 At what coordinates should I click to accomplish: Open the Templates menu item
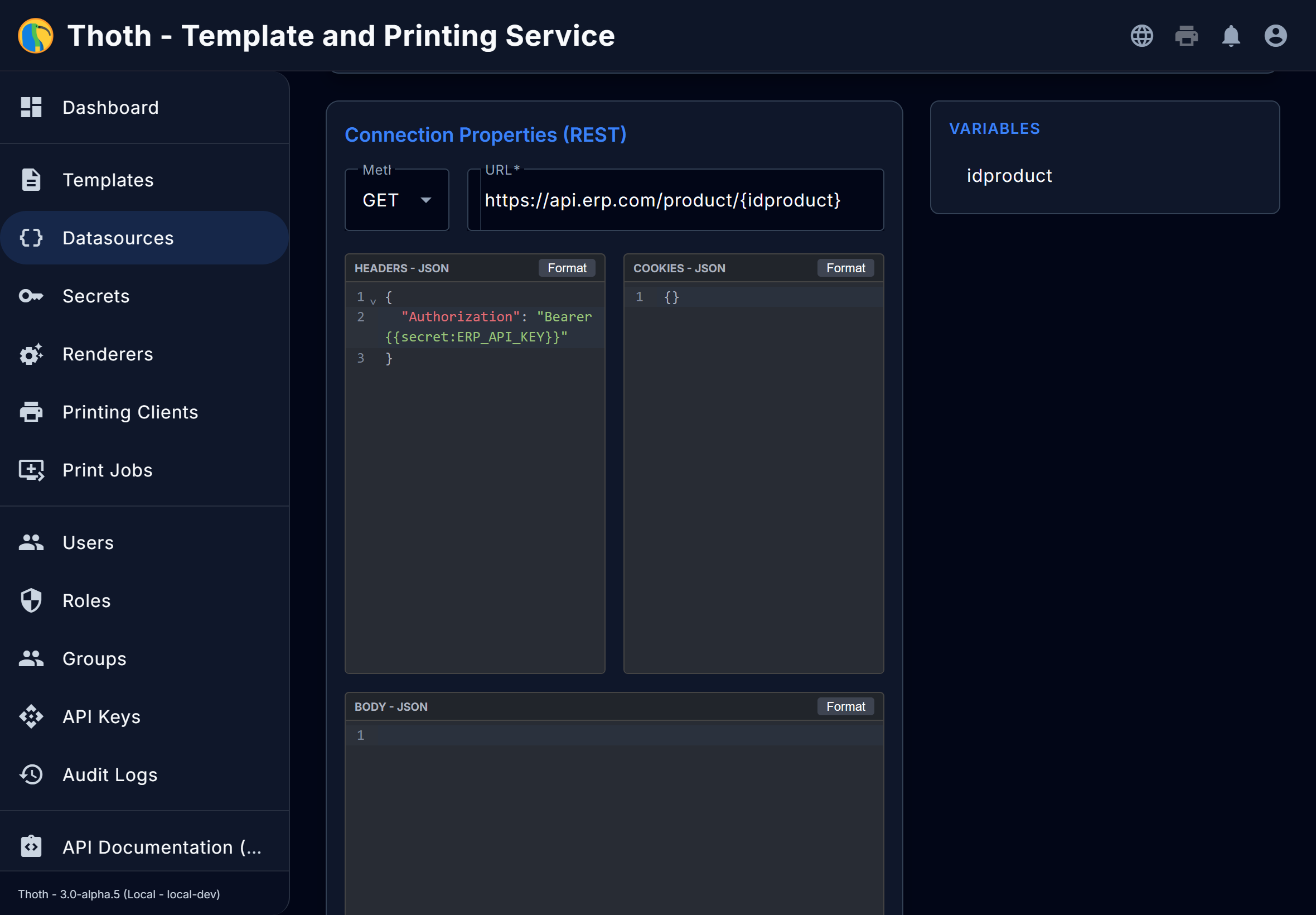(144, 180)
